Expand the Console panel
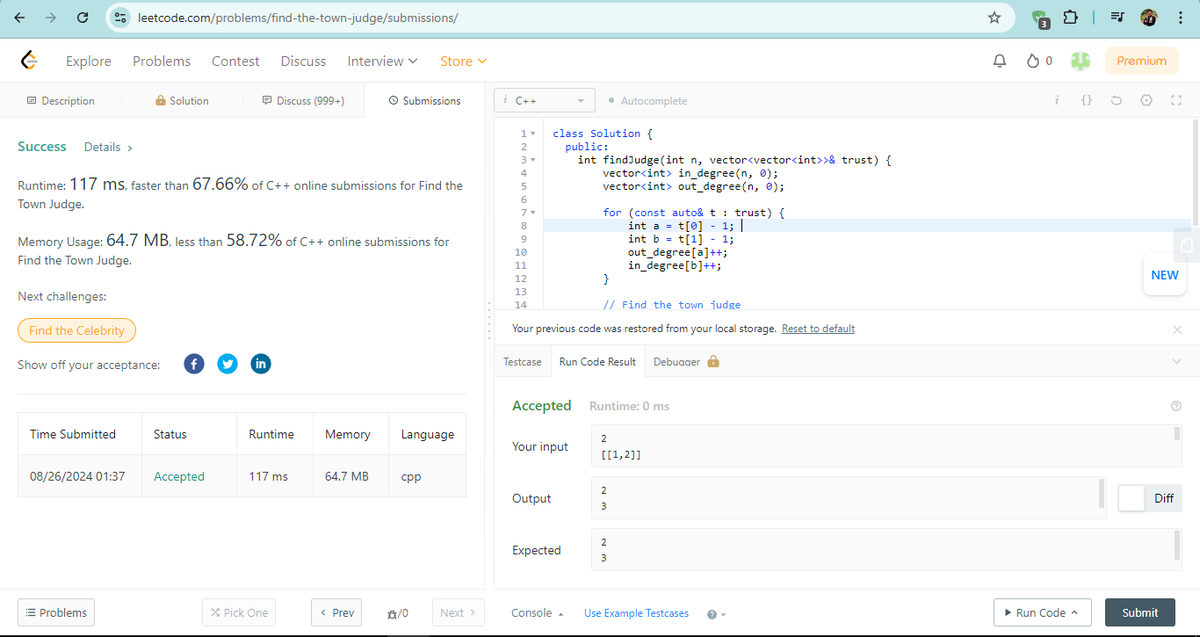 click(x=536, y=613)
